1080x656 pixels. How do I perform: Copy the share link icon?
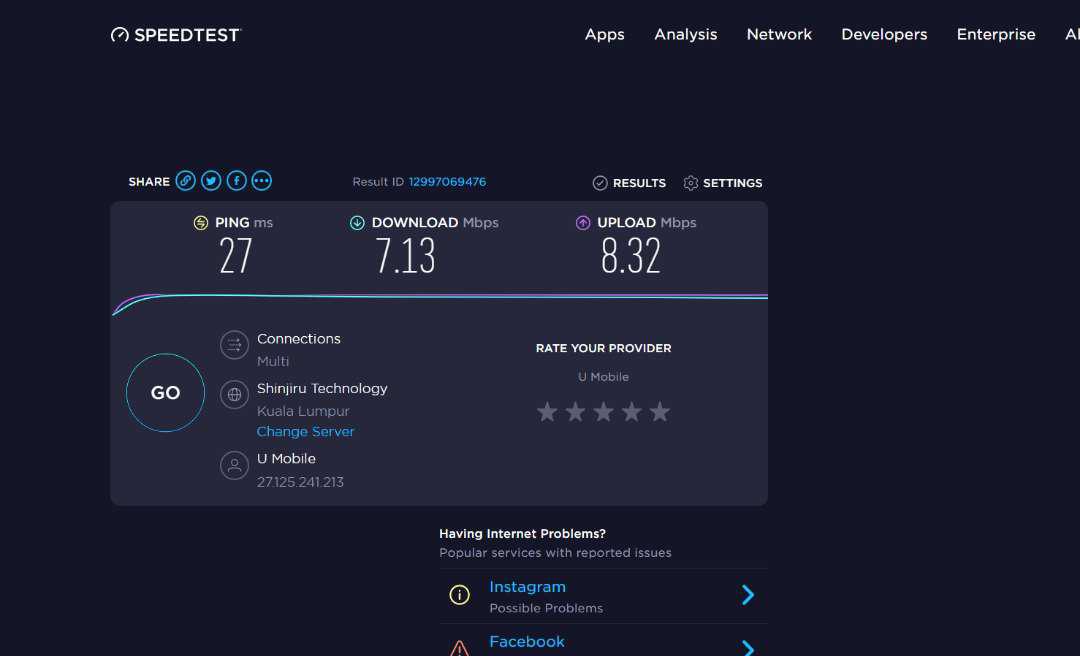[185, 181]
